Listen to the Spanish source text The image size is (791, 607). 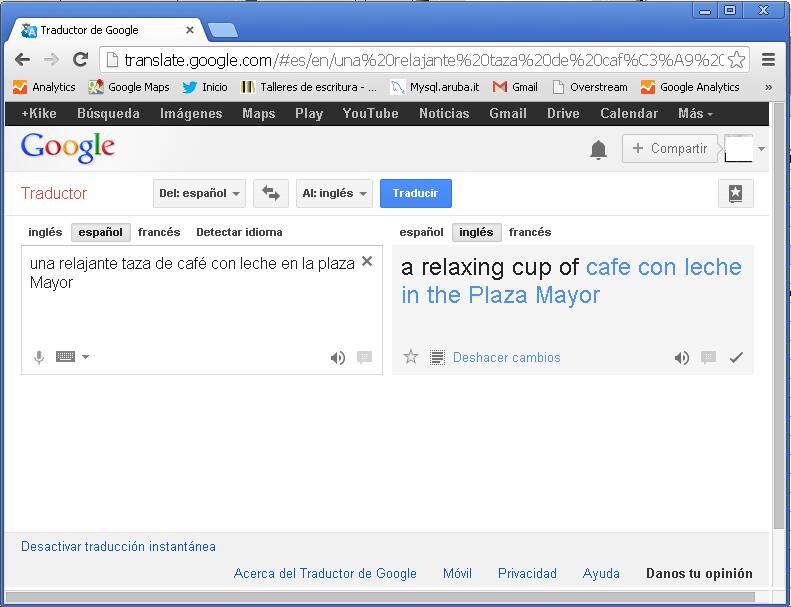(x=337, y=358)
